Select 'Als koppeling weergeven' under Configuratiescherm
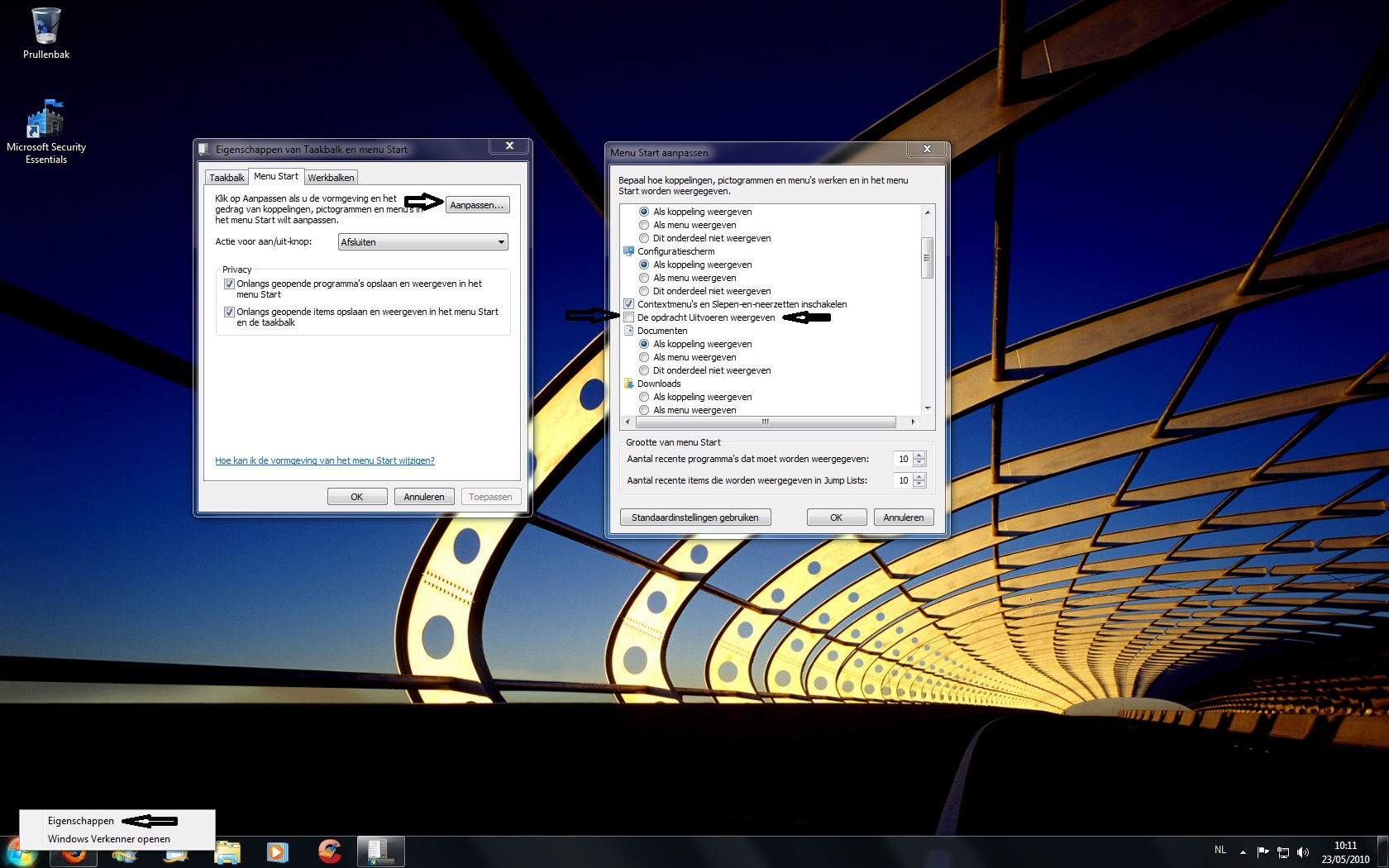Image resolution: width=1389 pixels, height=868 pixels. point(644,265)
